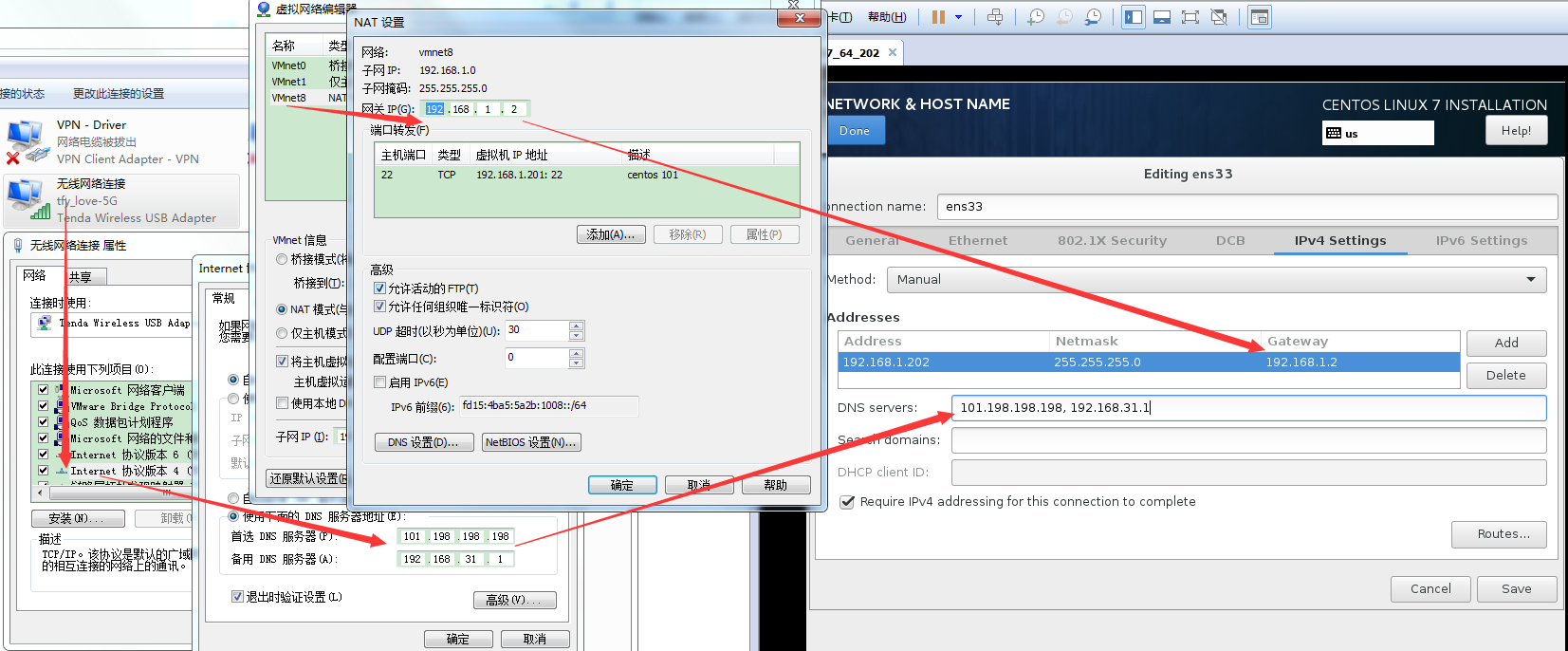Switch to the IPv6 Settings tab

pos(1482,241)
